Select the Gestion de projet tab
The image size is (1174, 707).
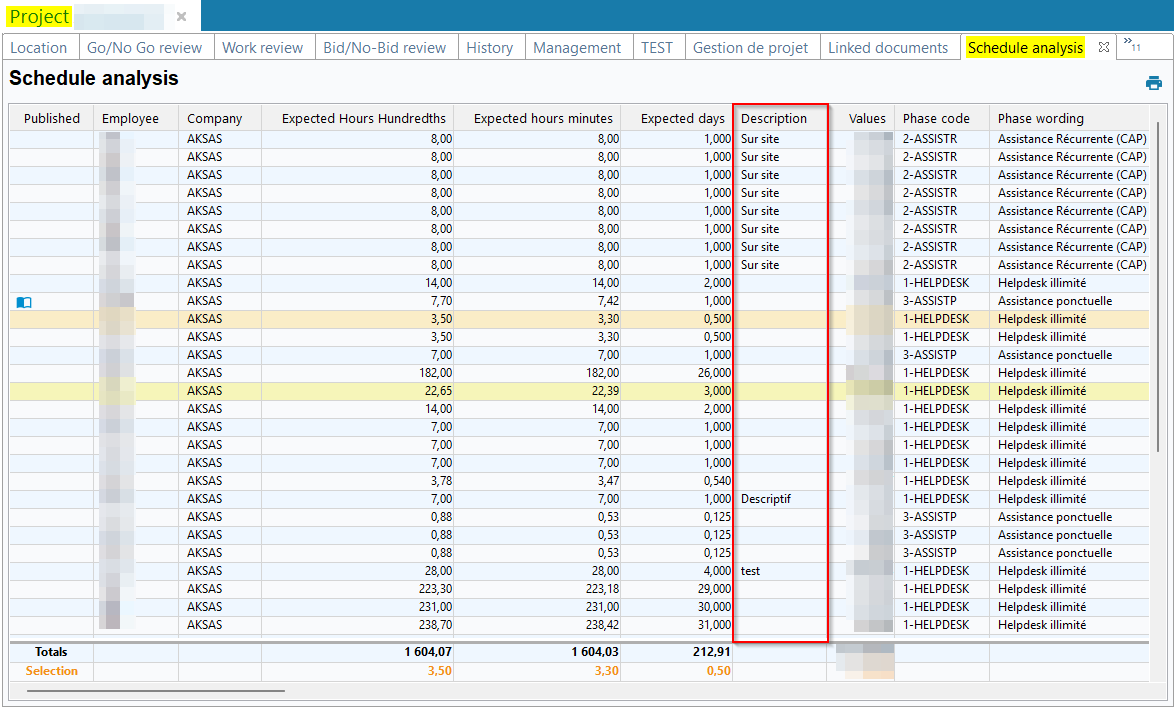(x=750, y=48)
